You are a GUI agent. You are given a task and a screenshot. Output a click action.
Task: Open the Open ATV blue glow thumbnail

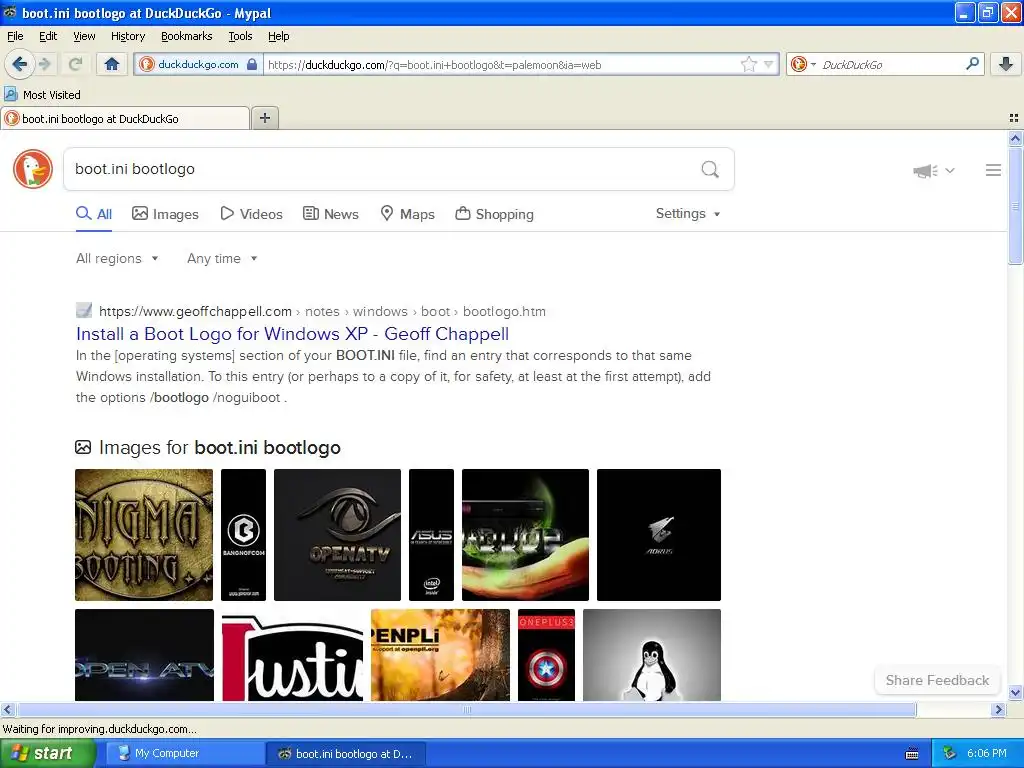click(144, 655)
